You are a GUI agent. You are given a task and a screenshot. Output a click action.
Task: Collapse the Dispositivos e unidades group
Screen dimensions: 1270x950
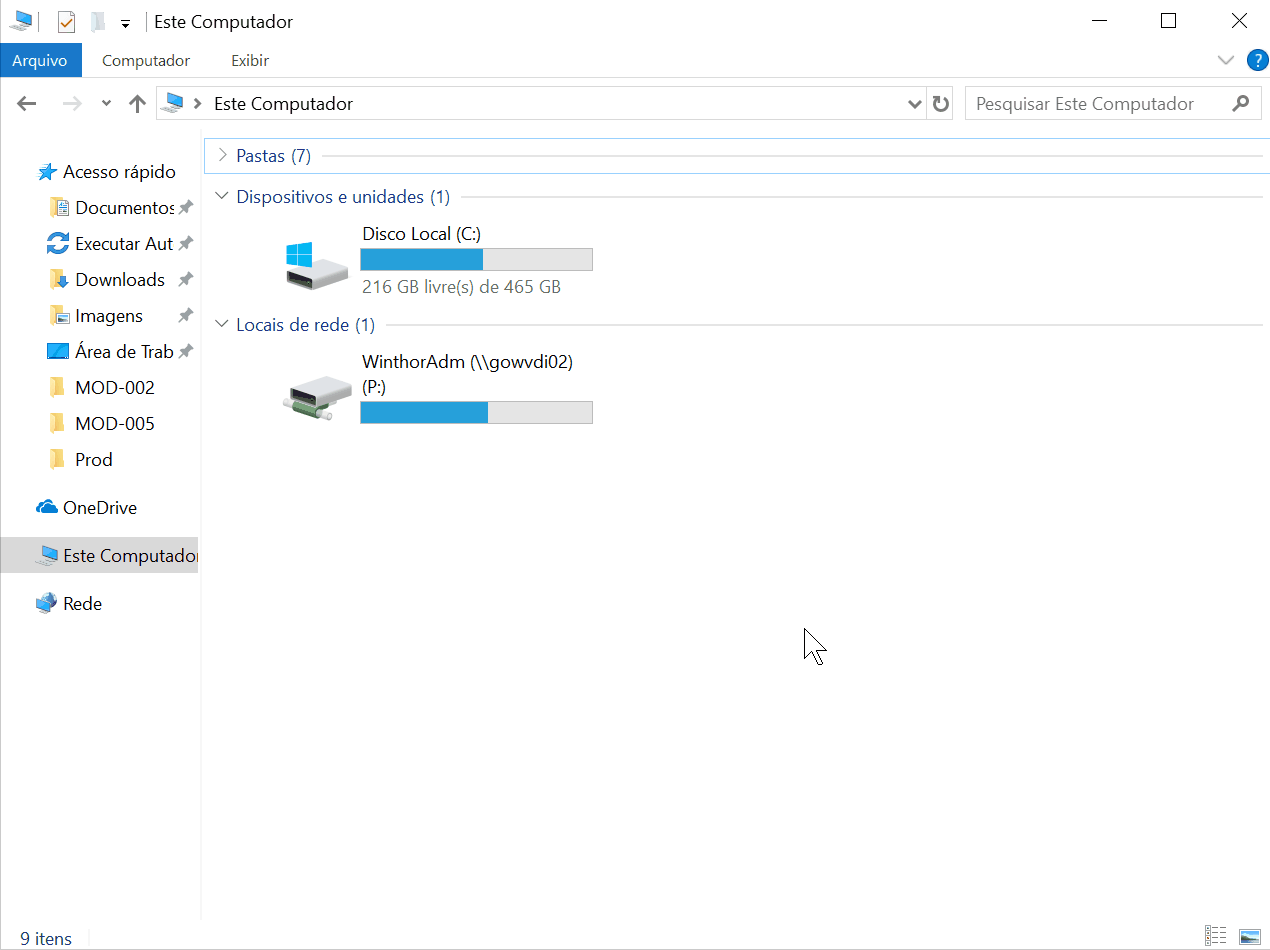[x=221, y=197]
